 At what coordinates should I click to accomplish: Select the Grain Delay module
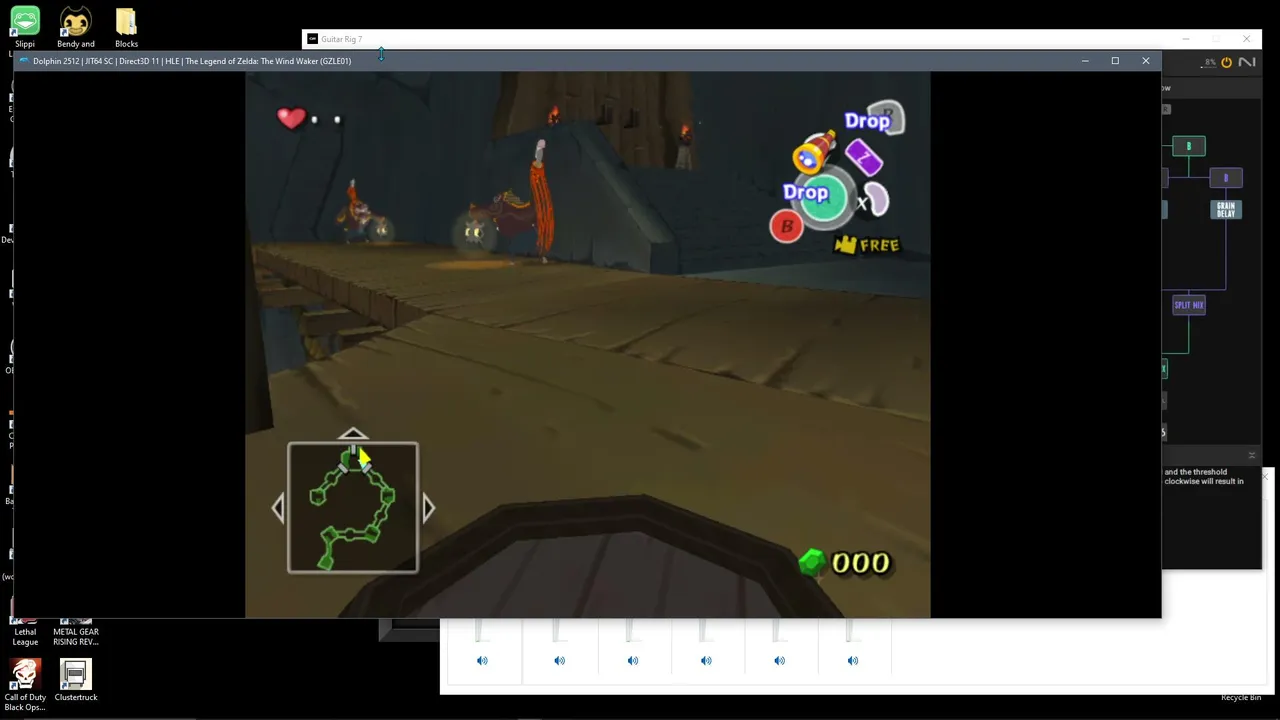click(1226, 210)
